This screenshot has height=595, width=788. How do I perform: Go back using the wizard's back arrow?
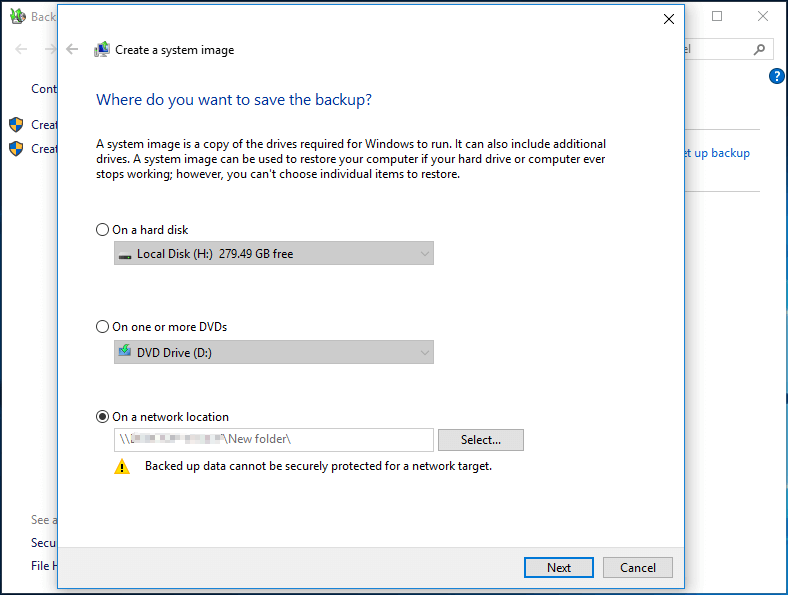pos(72,49)
